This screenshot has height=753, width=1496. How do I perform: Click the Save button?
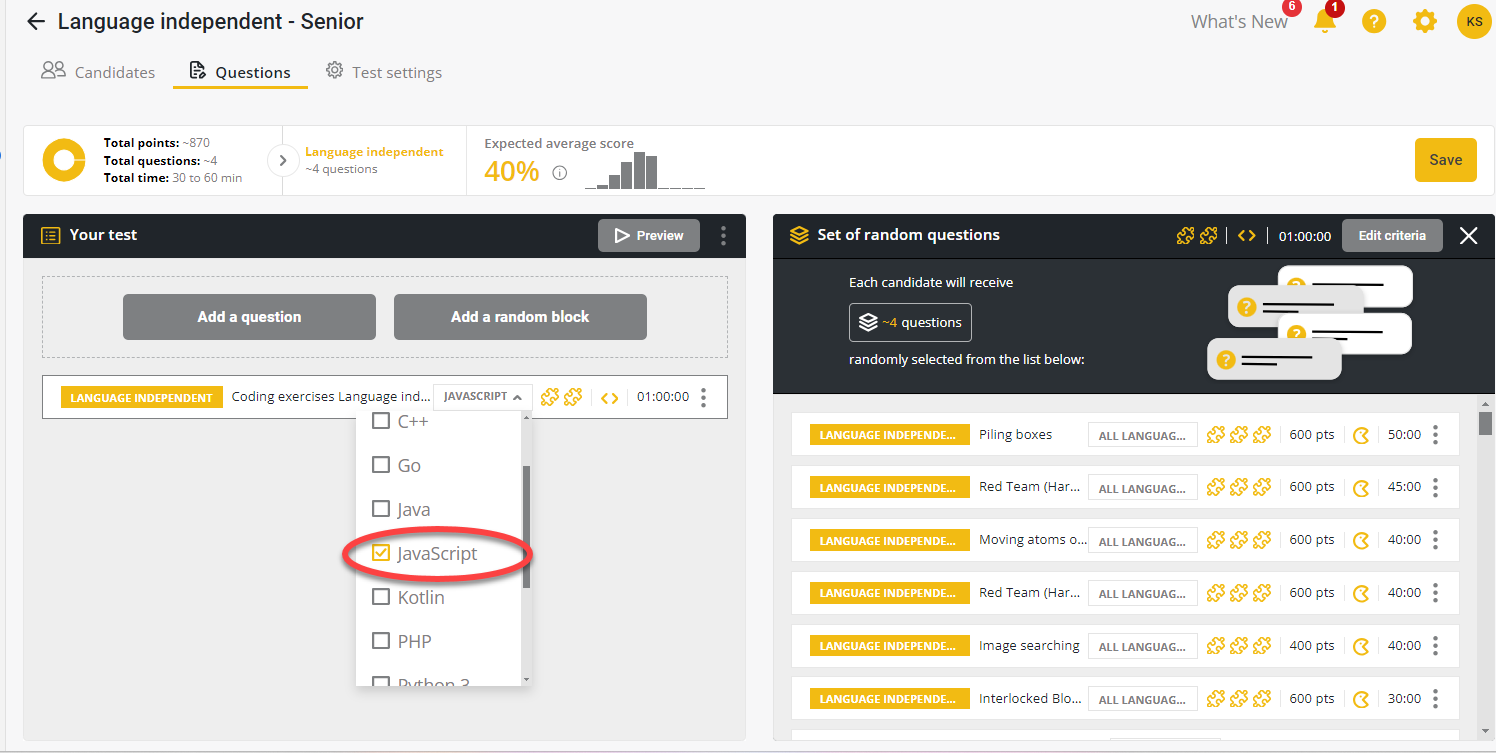coord(1445,160)
